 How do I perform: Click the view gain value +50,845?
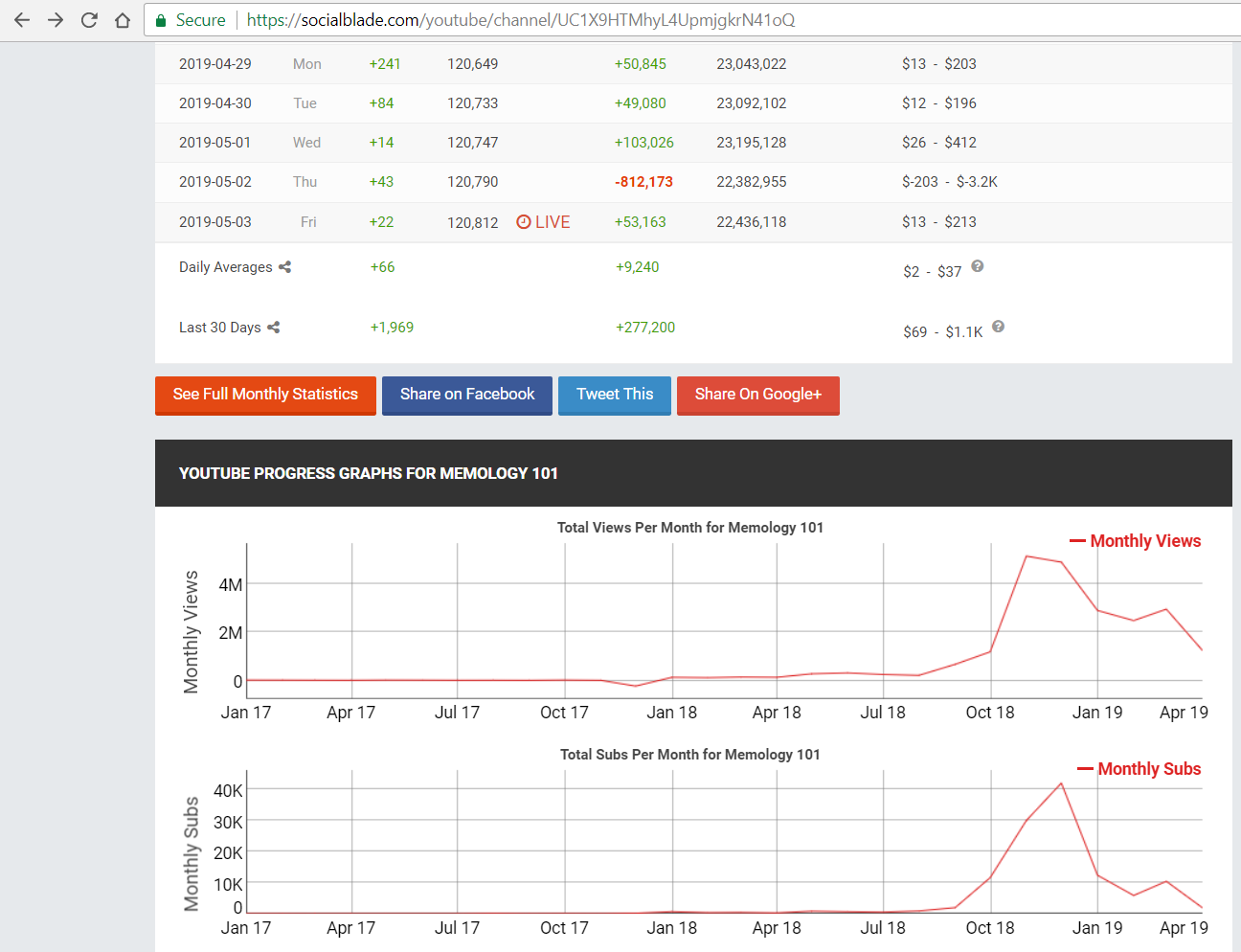pyautogui.click(x=641, y=64)
